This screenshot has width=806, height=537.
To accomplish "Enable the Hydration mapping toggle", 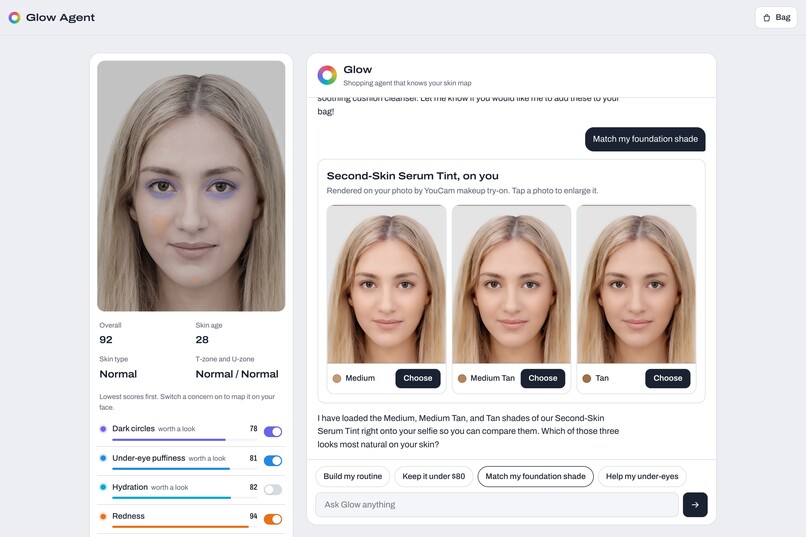I will tap(273, 490).
